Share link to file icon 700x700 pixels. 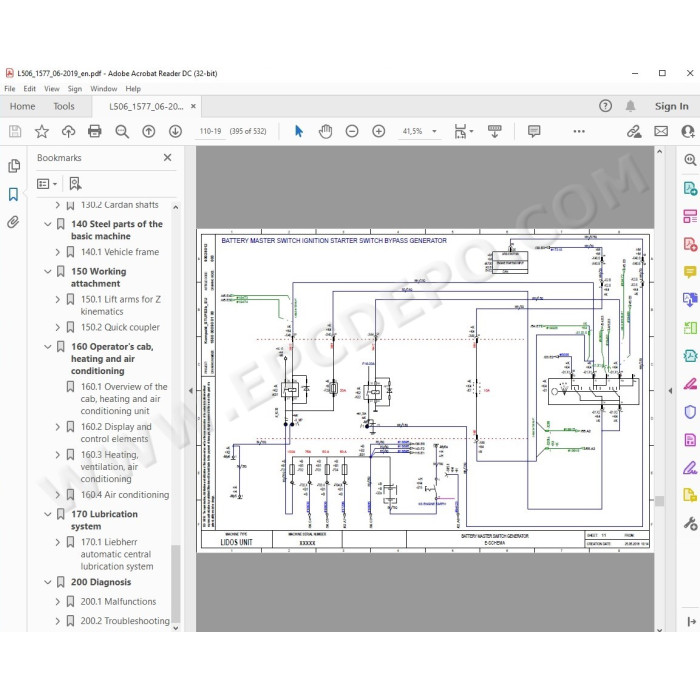pyautogui.click(x=634, y=131)
